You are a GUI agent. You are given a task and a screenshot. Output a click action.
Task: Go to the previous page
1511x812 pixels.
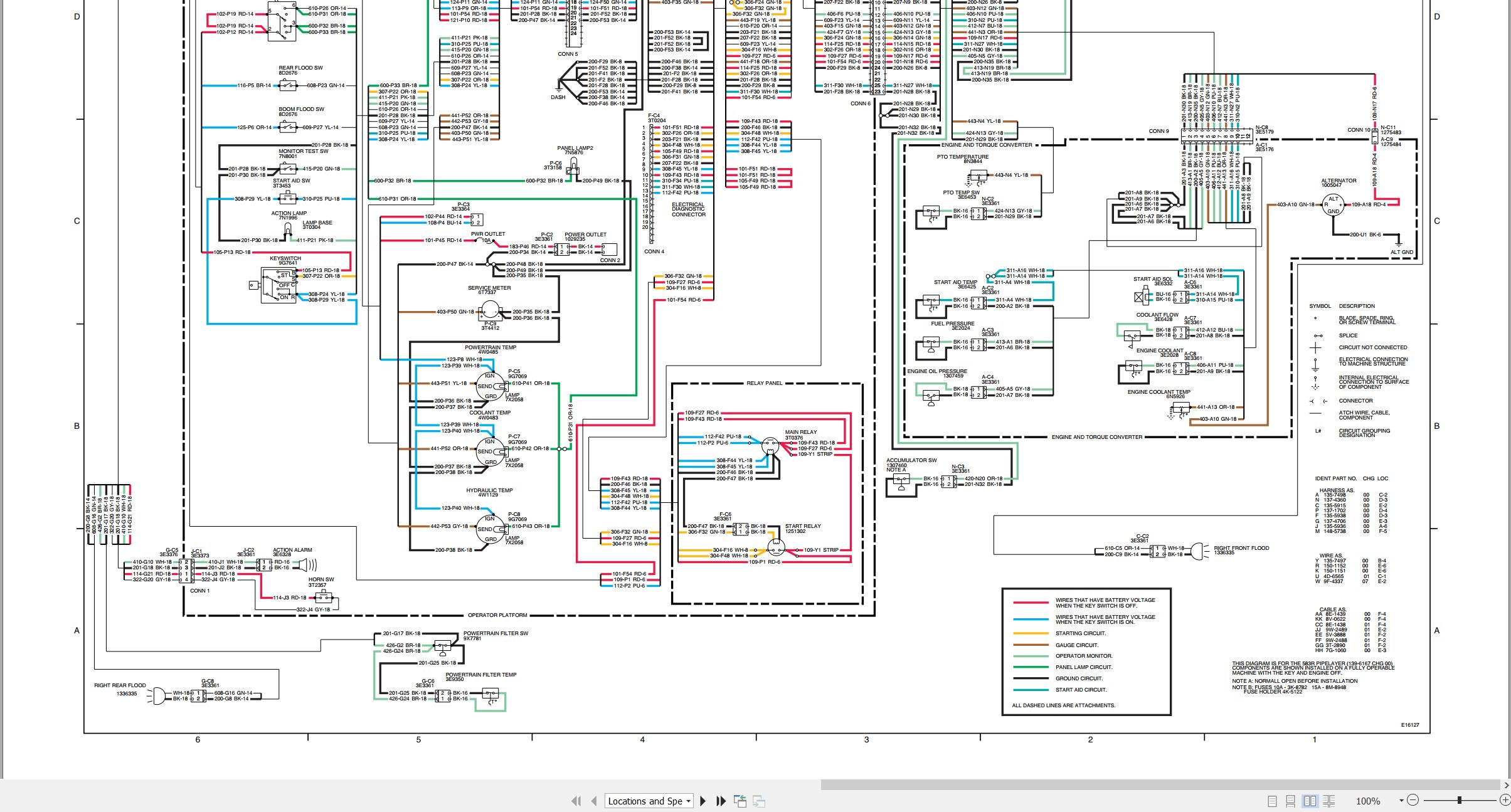593,801
